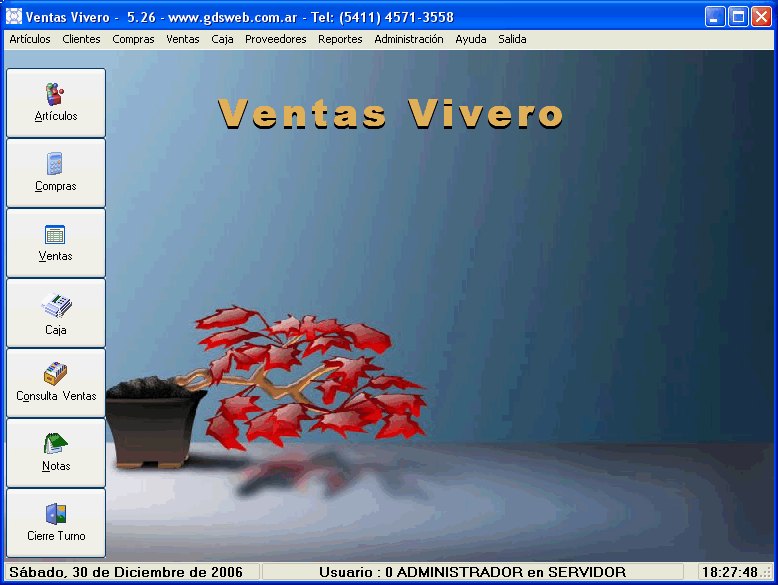This screenshot has height=585, width=778.
Task: Open the Caja cash register button
Action: pyautogui.click(x=56, y=313)
